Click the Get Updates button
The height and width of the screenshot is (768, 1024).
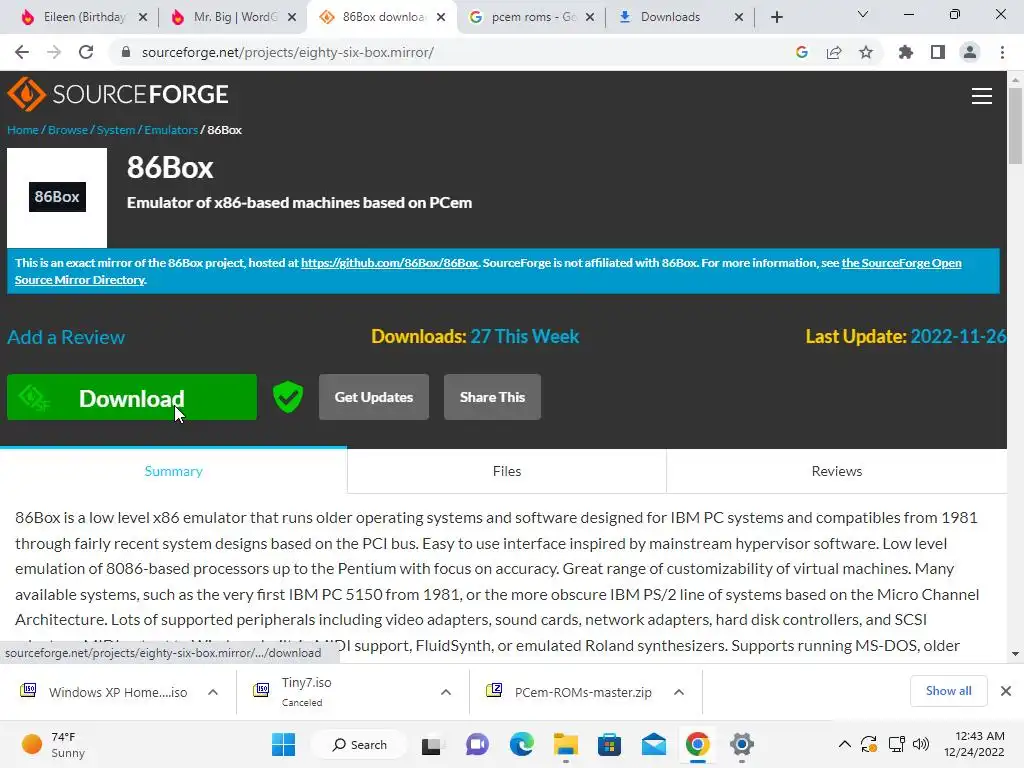coord(374,397)
